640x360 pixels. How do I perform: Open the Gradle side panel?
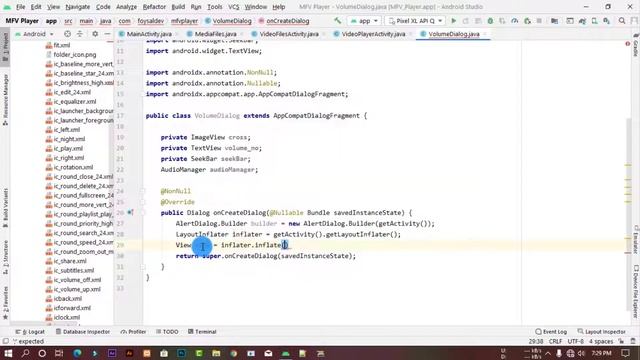coord(636,46)
